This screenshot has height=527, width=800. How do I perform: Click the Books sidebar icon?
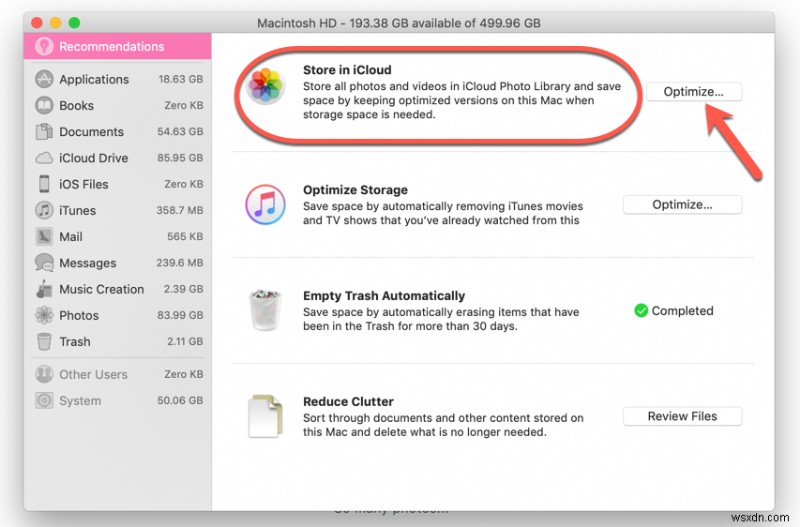(x=44, y=105)
